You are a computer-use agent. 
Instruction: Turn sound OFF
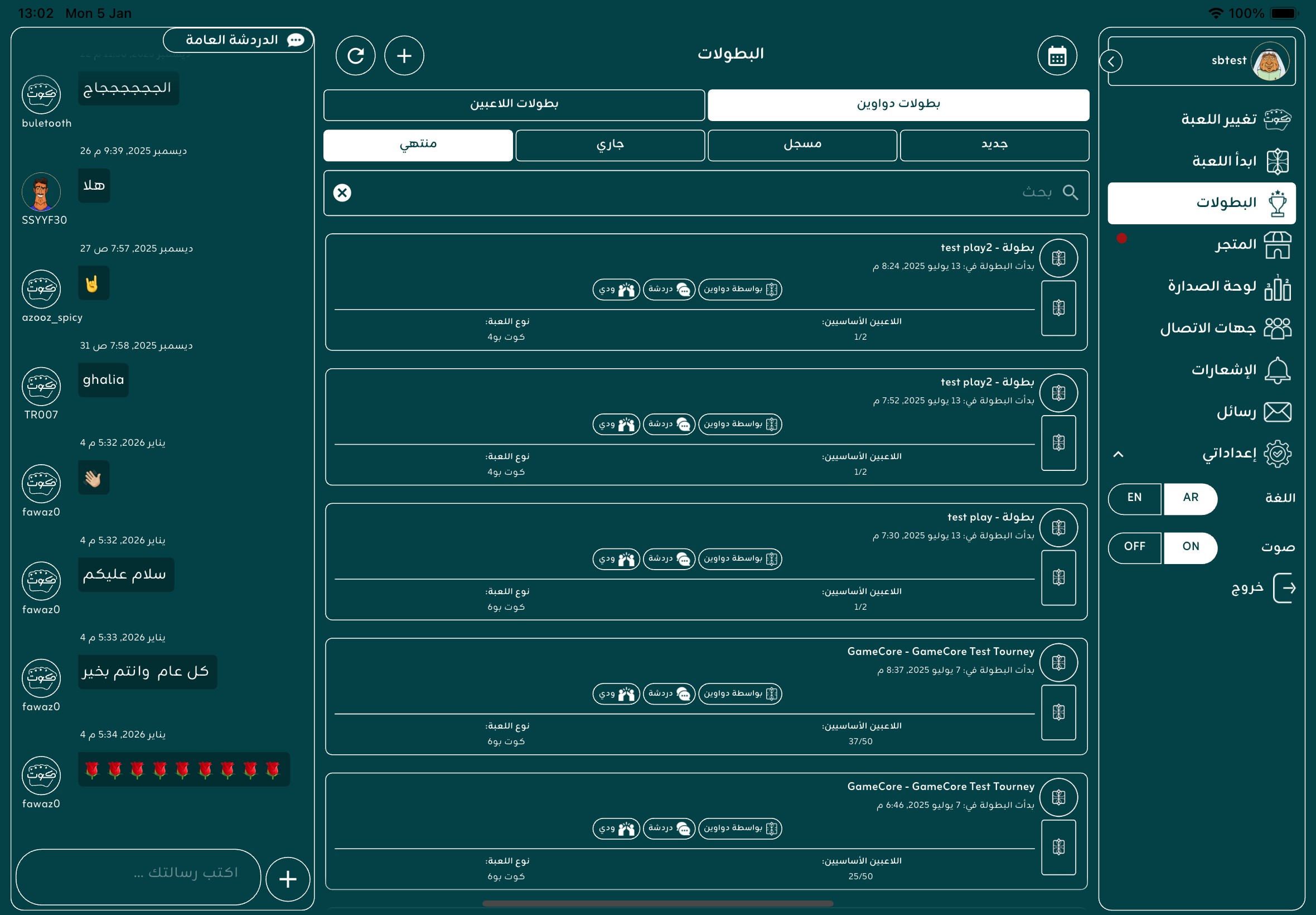(x=1134, y=546)
